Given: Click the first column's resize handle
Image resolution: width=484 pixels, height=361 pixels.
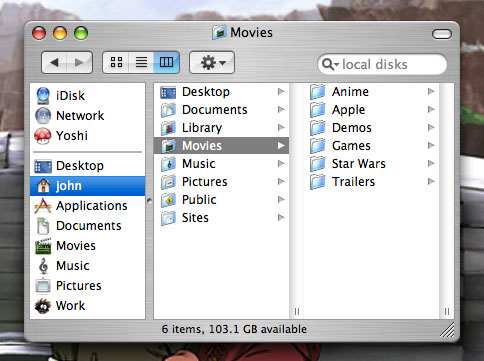Looking at the screenshot, I should (297, 312).
